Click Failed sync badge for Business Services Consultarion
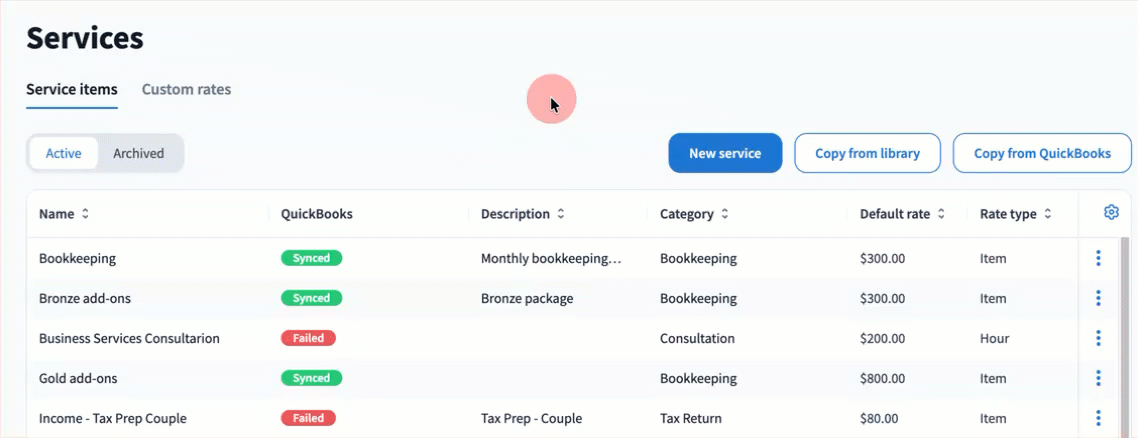 (308, 338)
